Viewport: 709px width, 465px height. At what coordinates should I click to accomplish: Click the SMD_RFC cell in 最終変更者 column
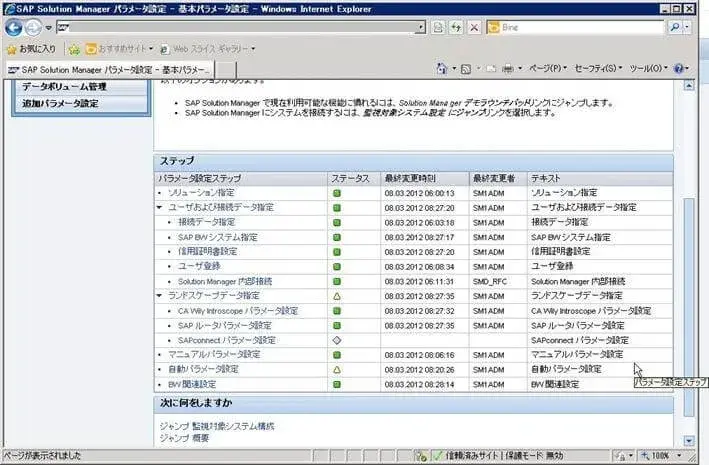point(490,281)
